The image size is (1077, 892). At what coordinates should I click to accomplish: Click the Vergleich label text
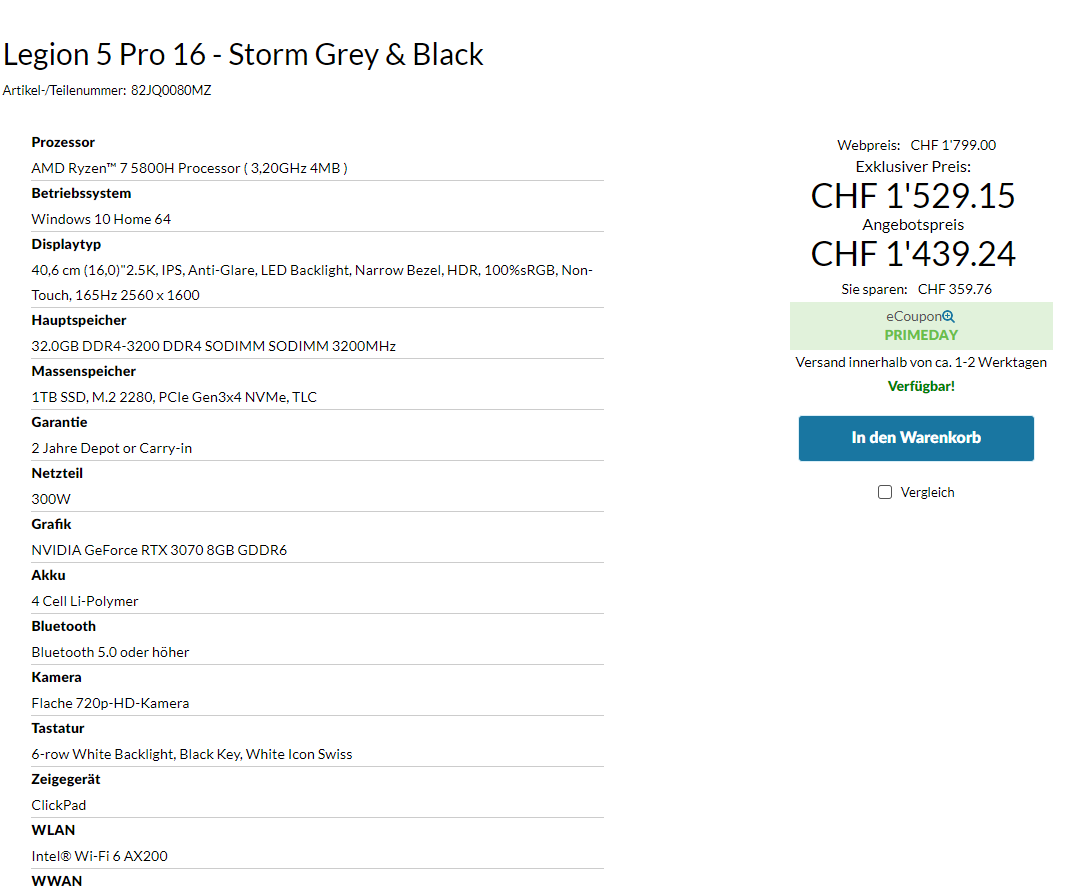pos(927,492)
